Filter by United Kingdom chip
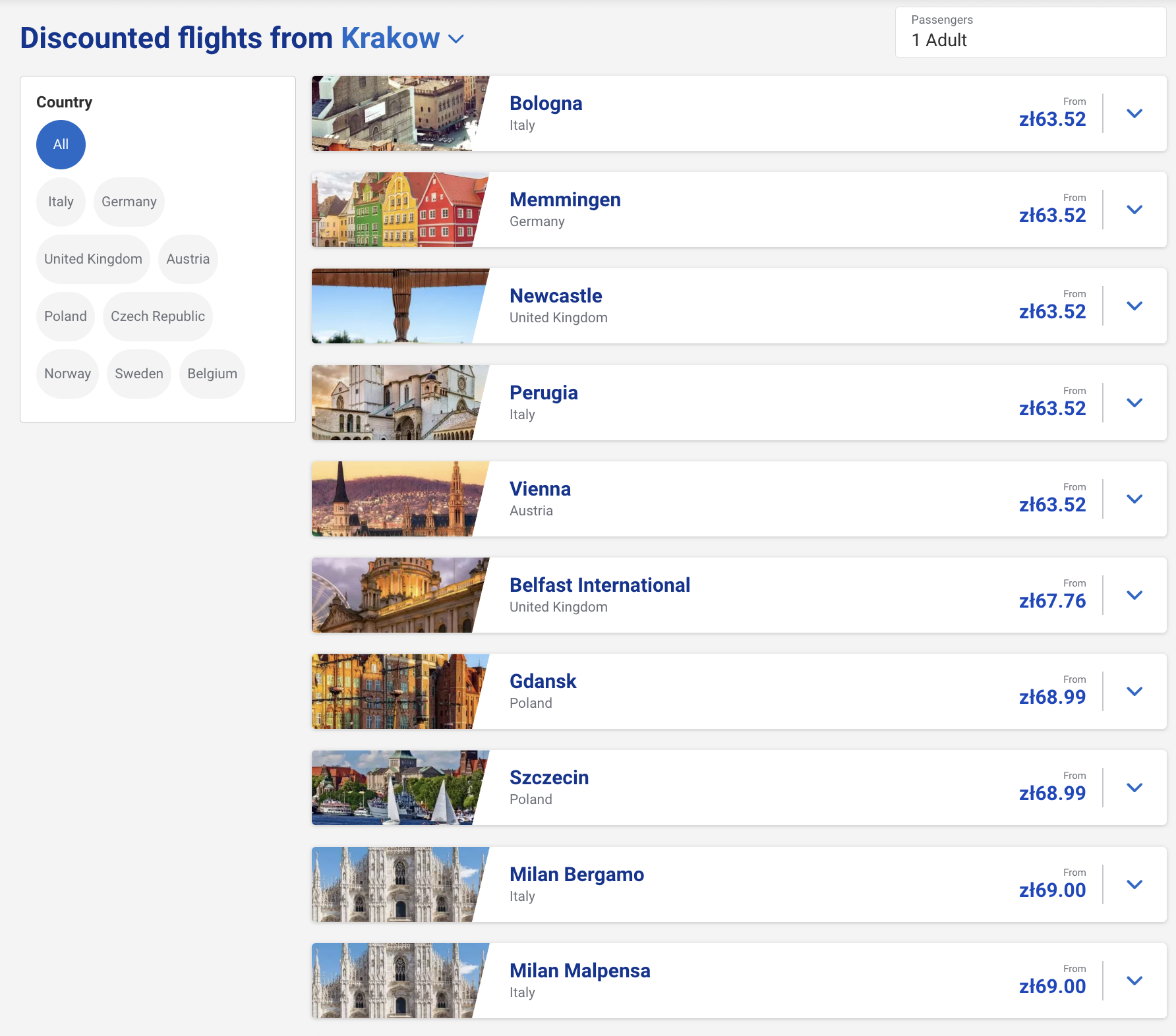The image size is (1176, 1036). 93,259
